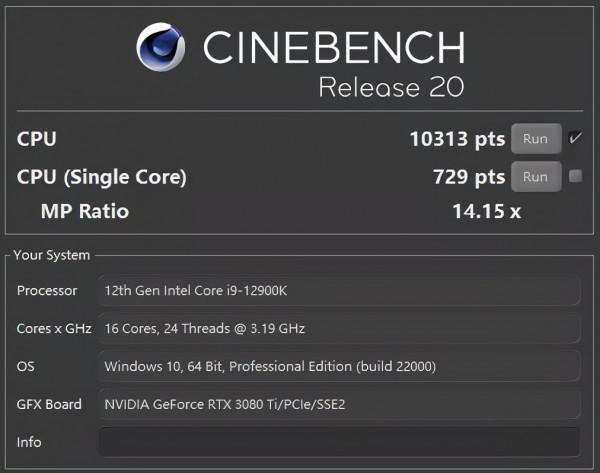The width and height of the screenshot is (600, 473).
Task: Run the multi-core CPU benchmark
Action: point(535,139)
